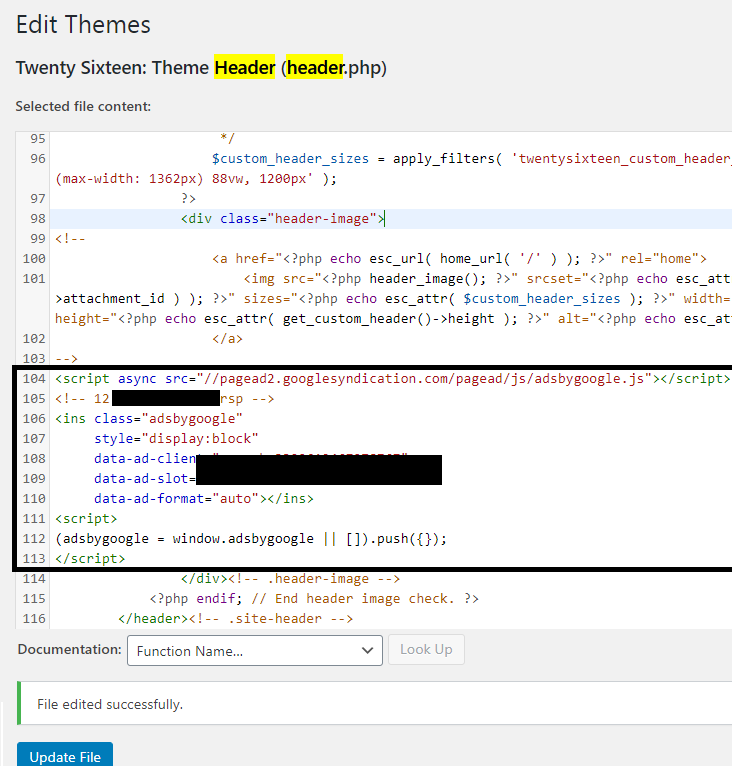Click line number 99 in the gutter
Image resolution: width=732 pixels, height=766 pixels.
point(38,239)
